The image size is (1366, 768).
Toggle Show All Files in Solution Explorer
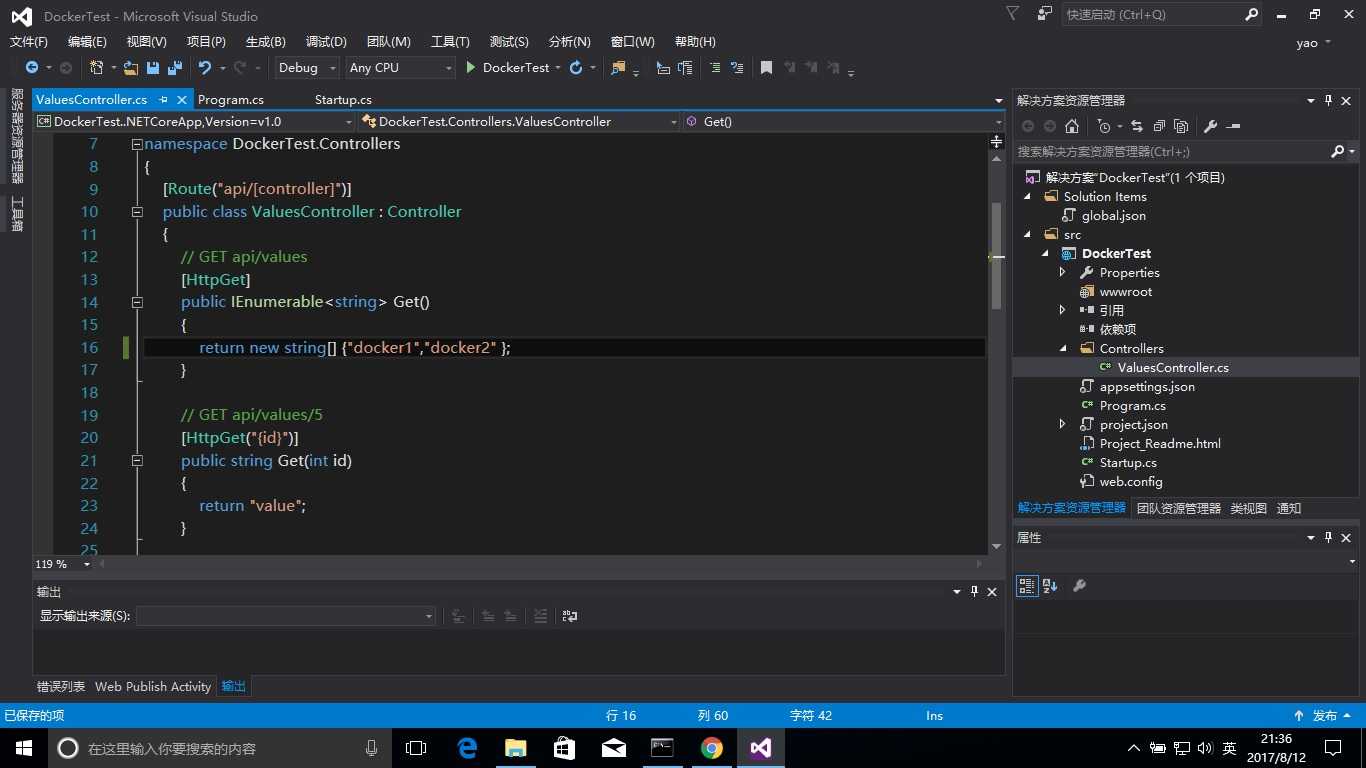pos(1181,126)
